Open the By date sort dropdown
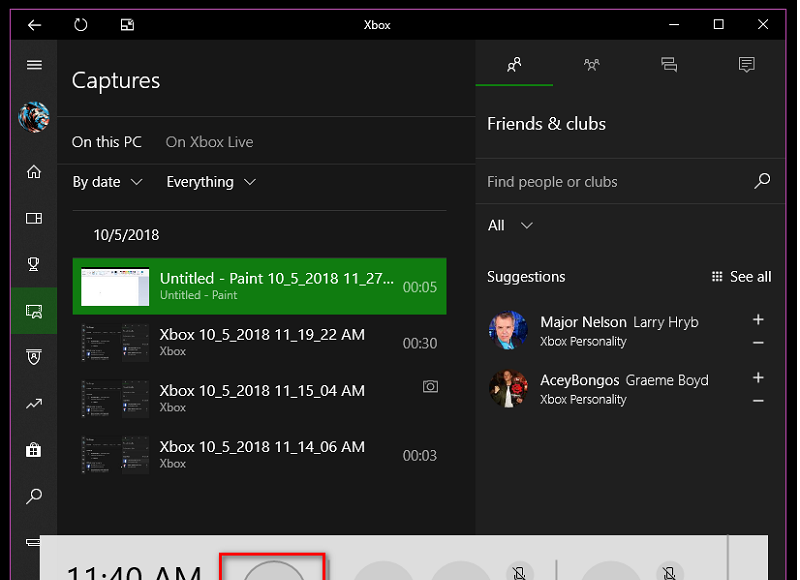This screenshot has width=800, height=580. click(108, 182)
